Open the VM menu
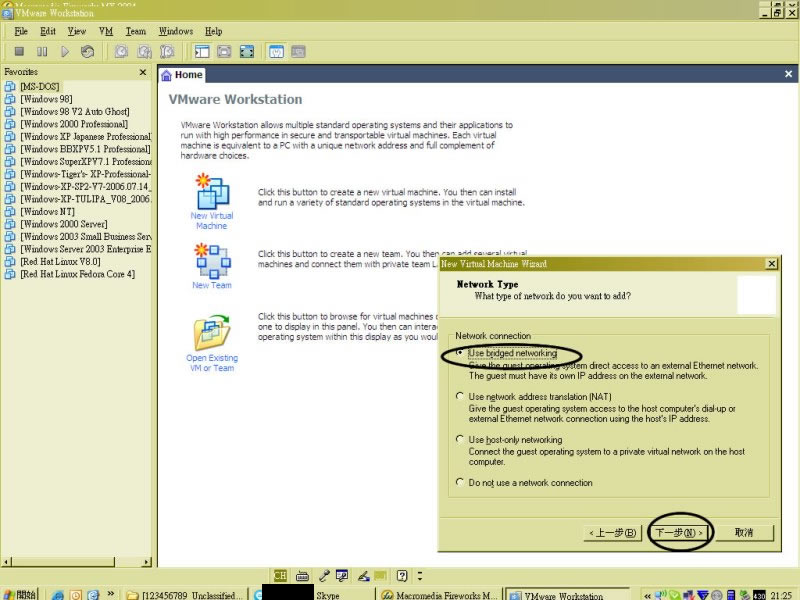The width and height of the screenshot is (800, 600). point(106,31)
